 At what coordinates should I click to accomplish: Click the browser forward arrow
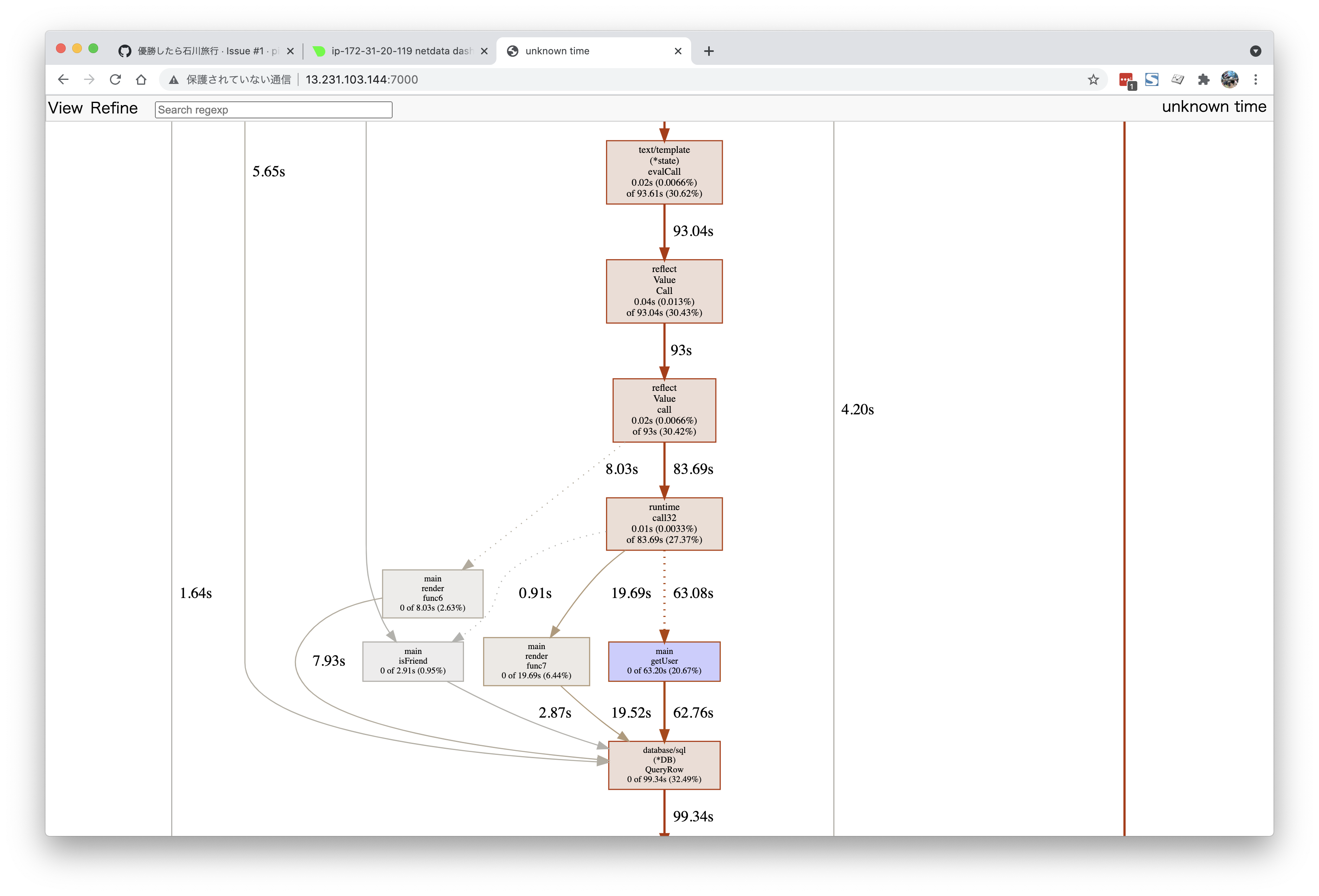click(89, 79)
